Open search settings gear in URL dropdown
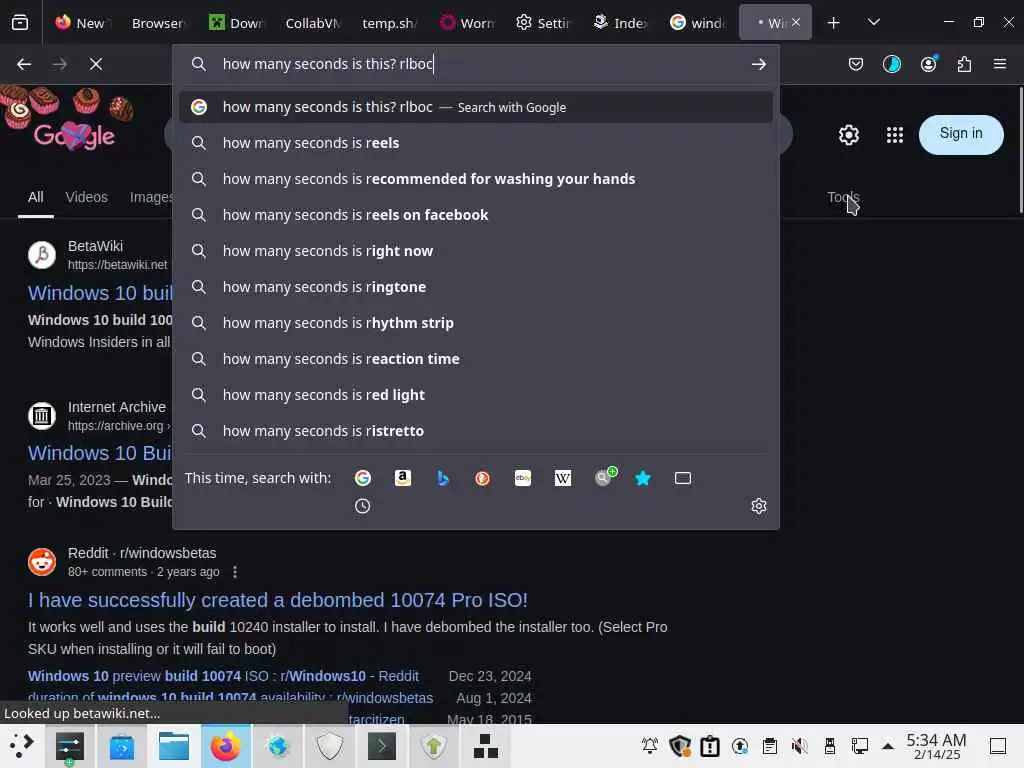 758,506
